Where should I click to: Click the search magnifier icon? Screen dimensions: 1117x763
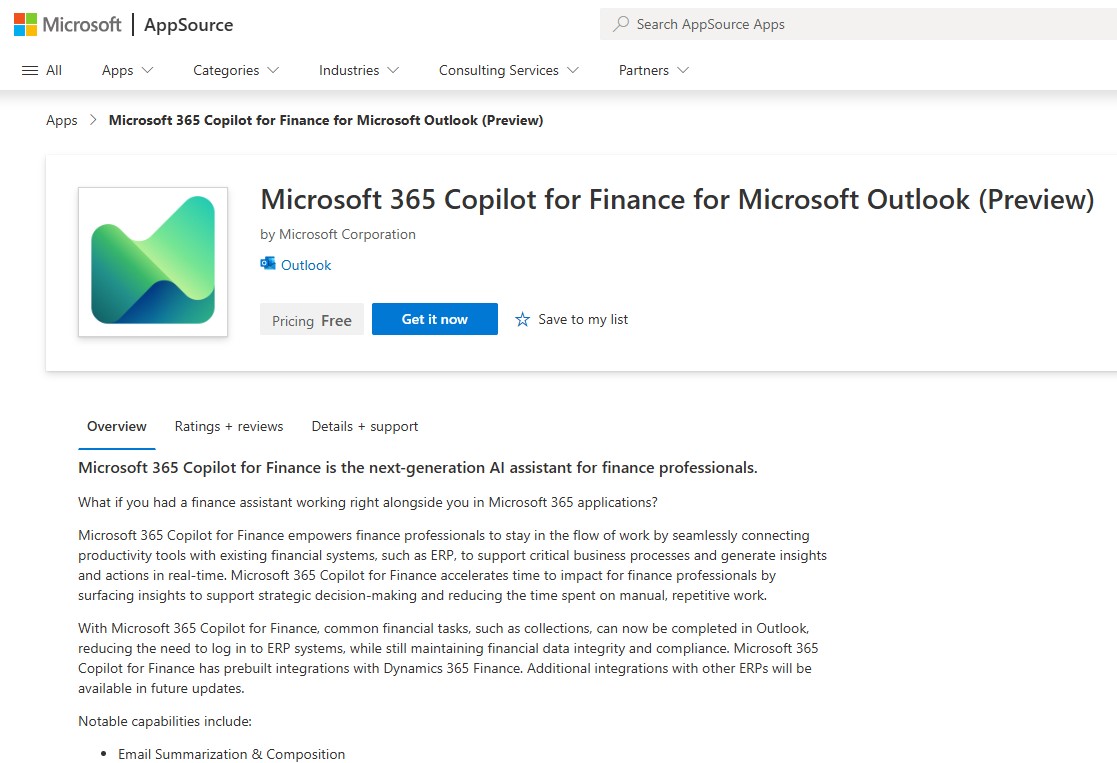pyautogui.click(x=621, y=24)
